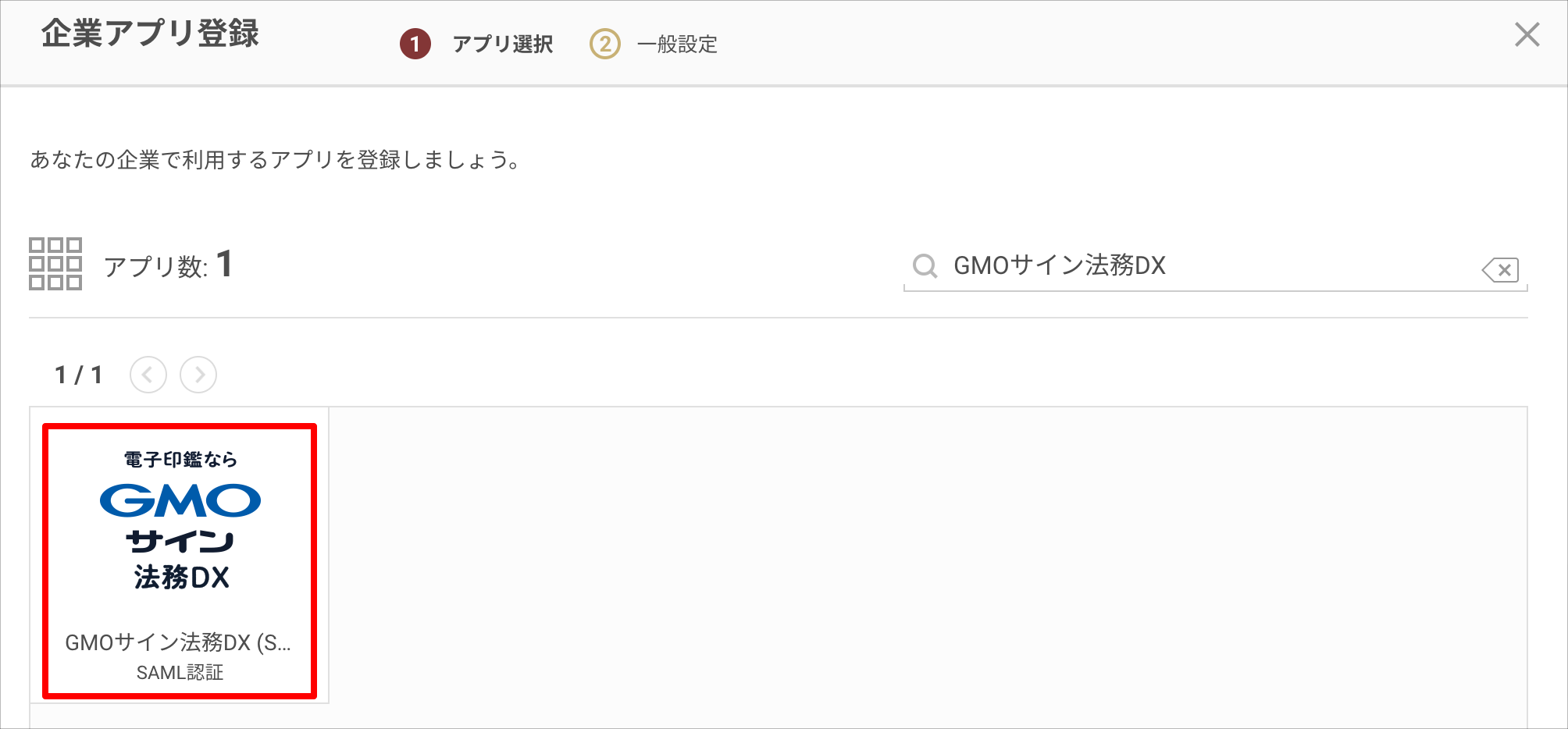Click the SAML認証 label on the app card
This screenshot has height=729, width=1568.
[x=180, y=673]
